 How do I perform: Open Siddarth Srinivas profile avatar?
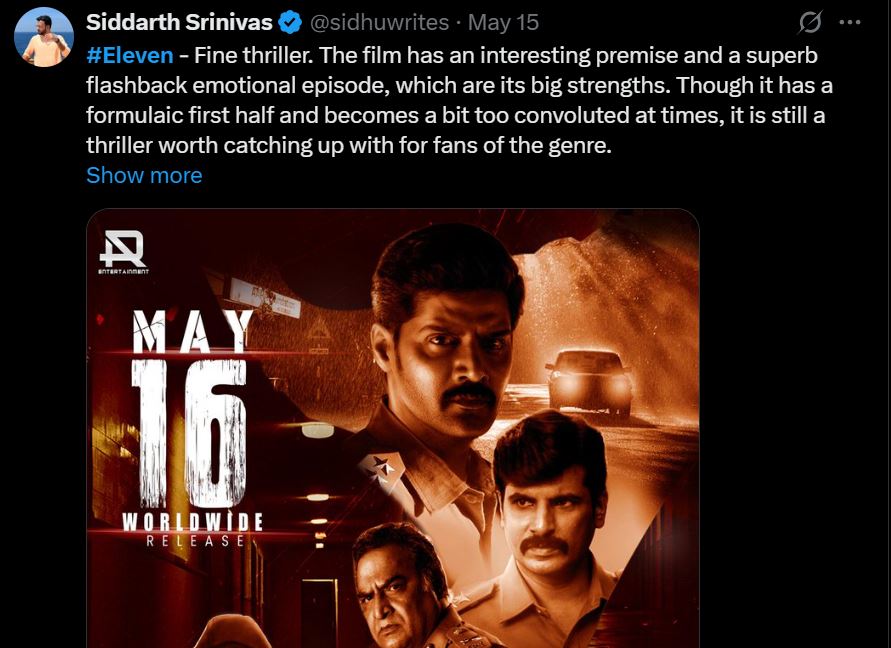[x=44, y=37]
